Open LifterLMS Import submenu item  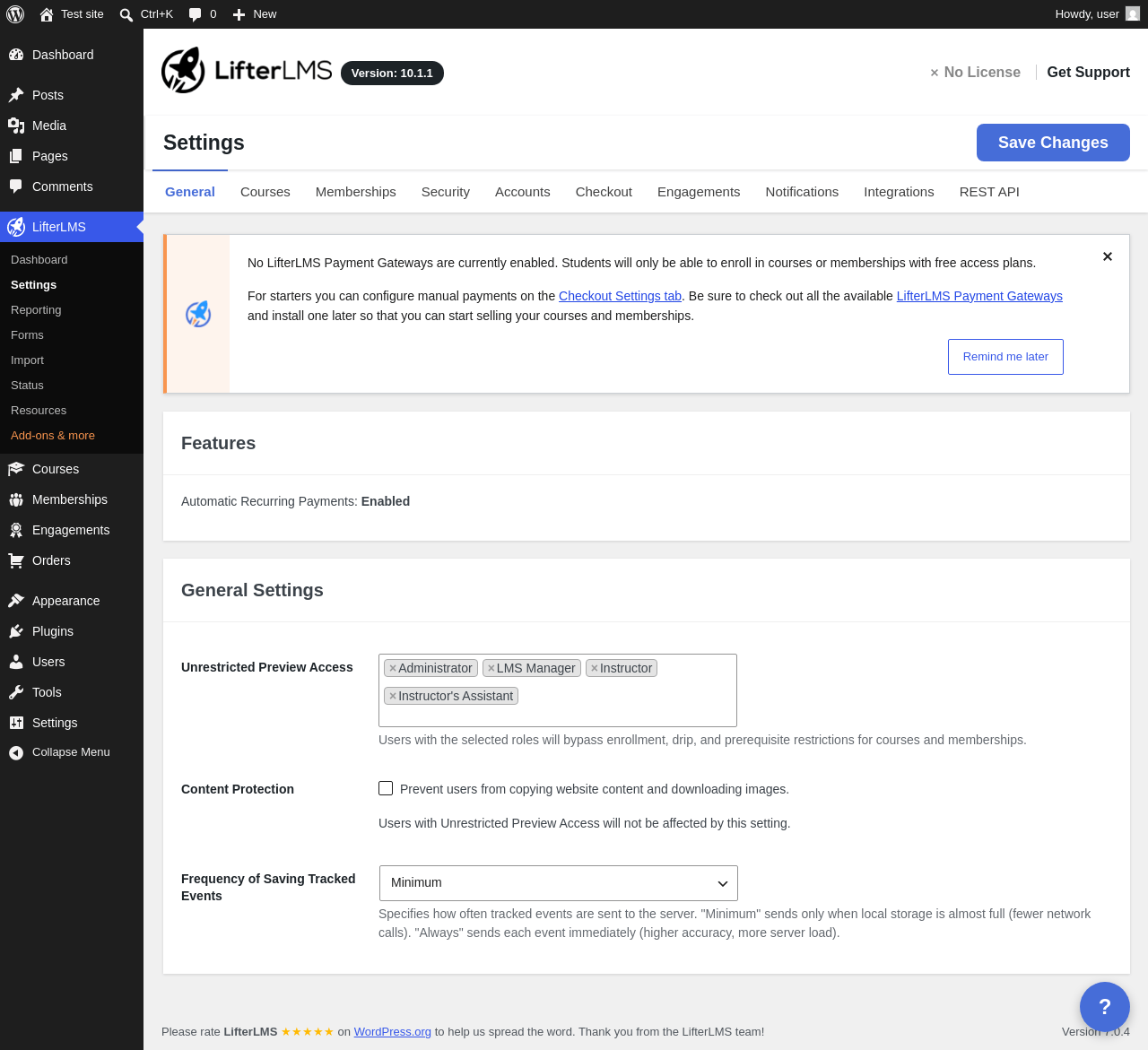27,360
